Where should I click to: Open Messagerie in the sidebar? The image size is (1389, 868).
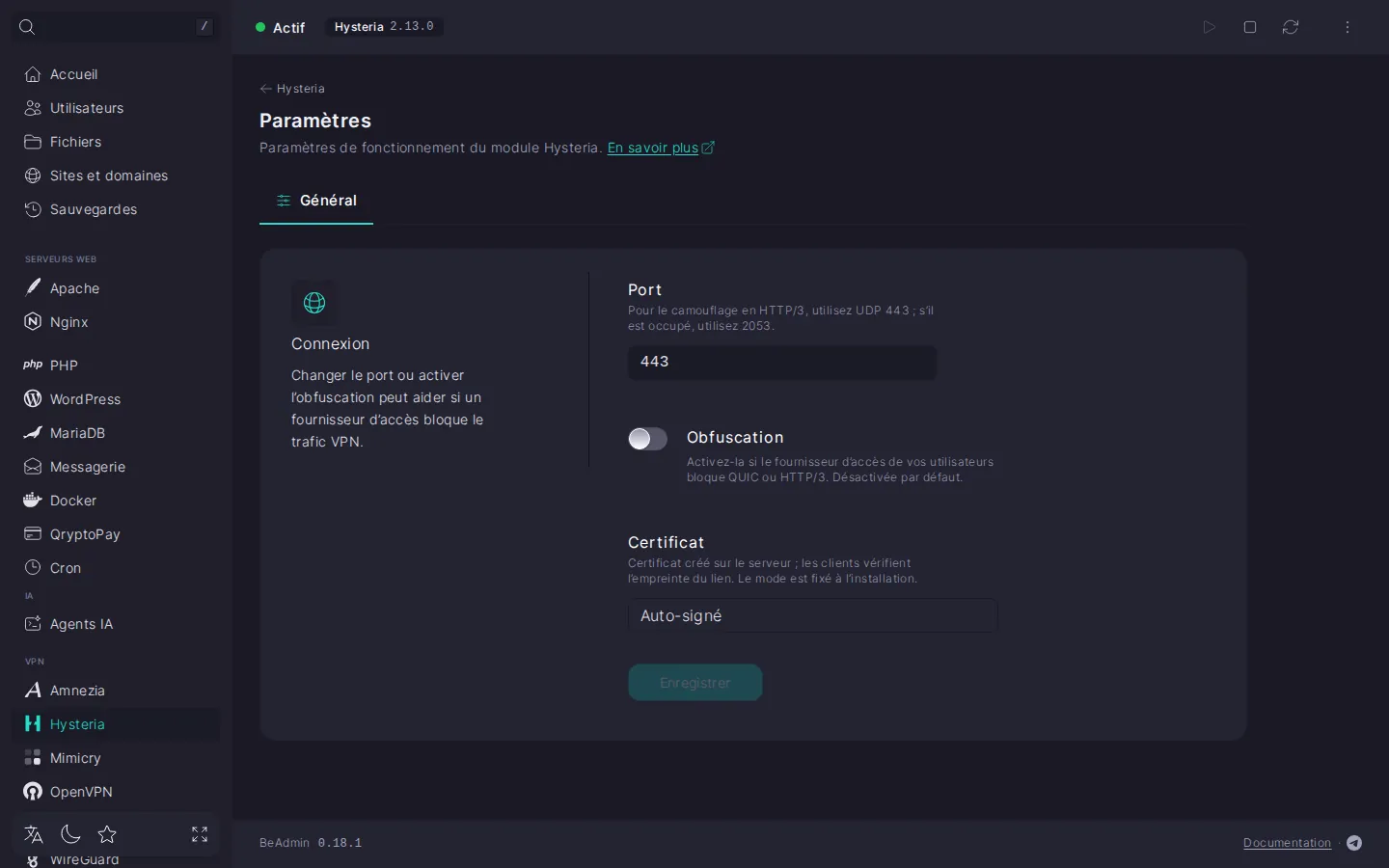pyautogui.click(x=116, y=467)
